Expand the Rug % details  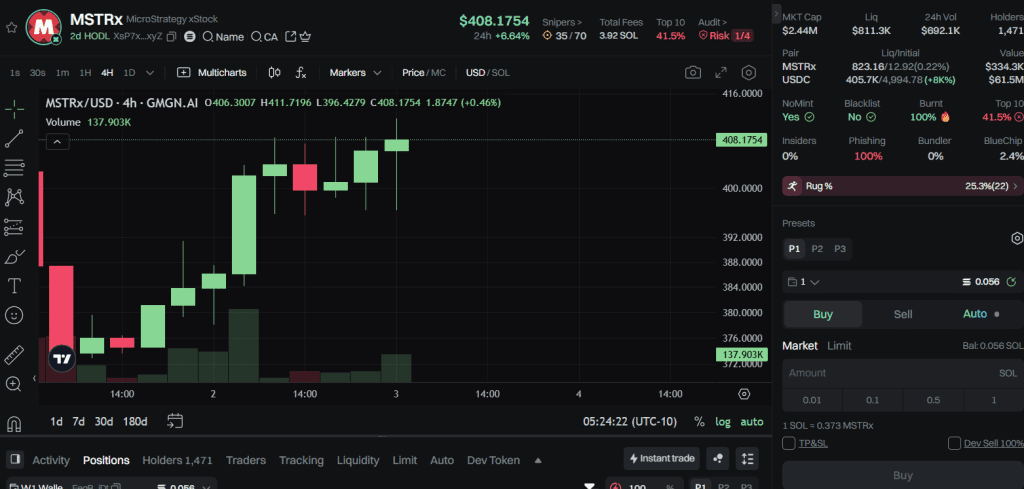[903, 186]
